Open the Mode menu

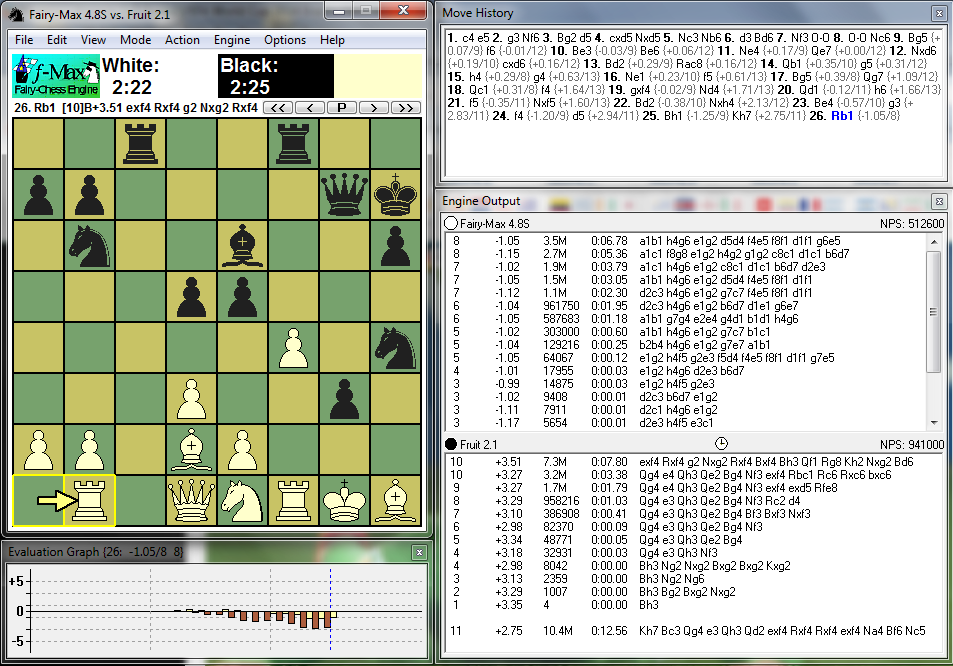(x=136, y=40)
